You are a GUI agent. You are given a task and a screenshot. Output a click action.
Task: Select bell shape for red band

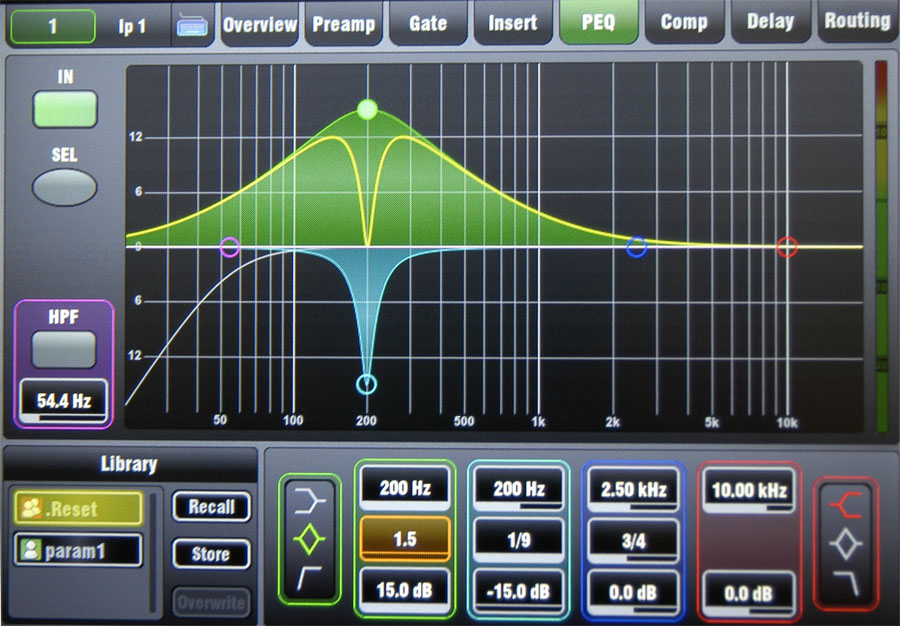(847, 543)
